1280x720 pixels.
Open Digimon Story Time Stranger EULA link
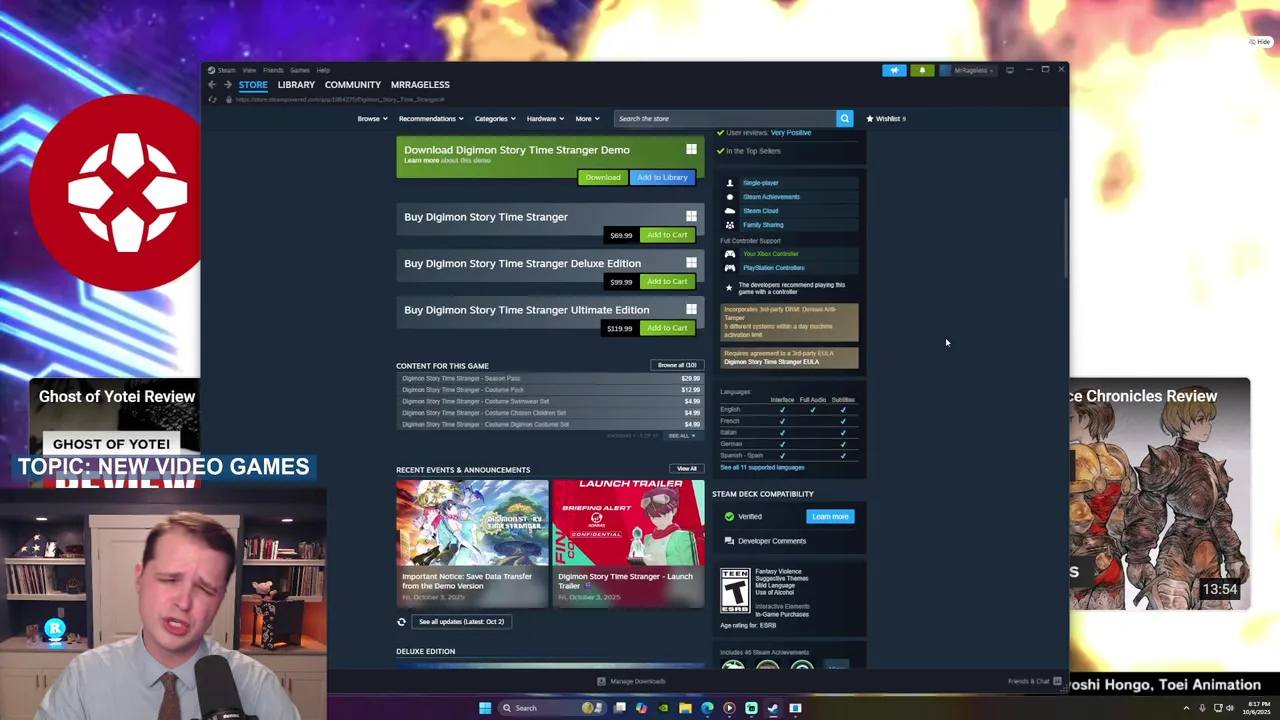coord(771,361)
